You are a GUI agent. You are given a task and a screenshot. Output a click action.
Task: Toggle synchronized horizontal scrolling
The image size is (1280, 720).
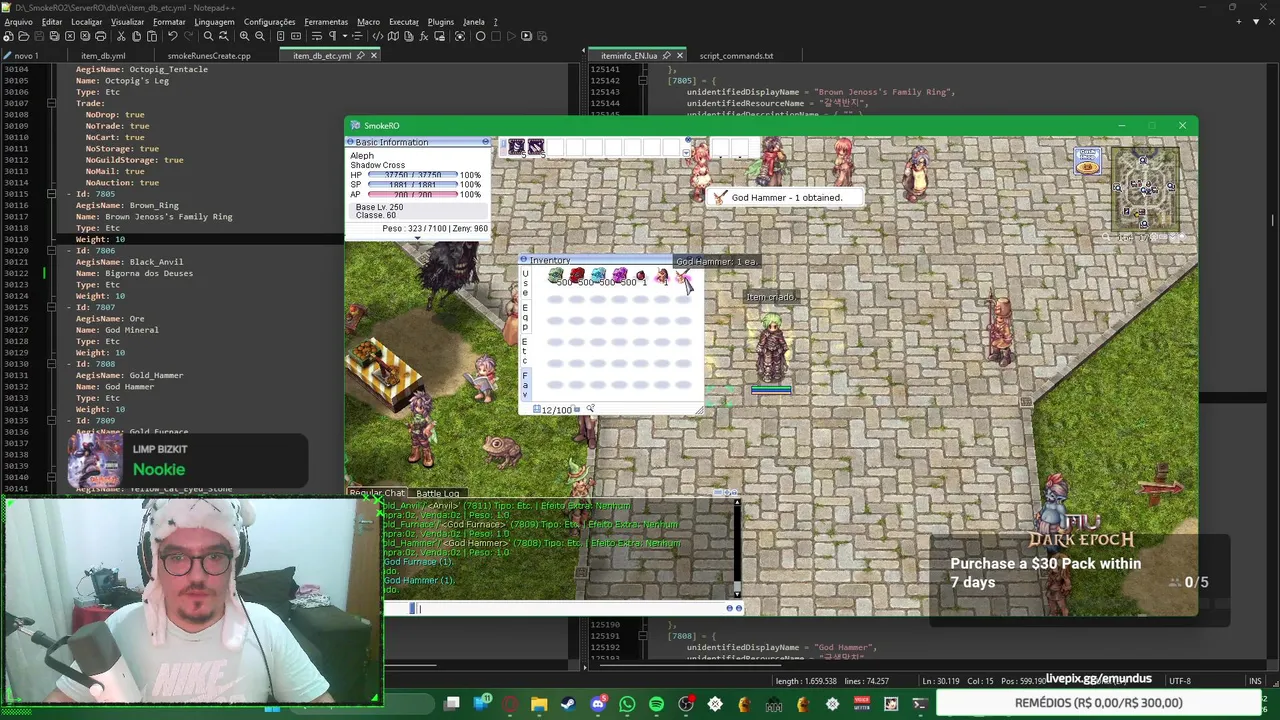click(296, 36)
